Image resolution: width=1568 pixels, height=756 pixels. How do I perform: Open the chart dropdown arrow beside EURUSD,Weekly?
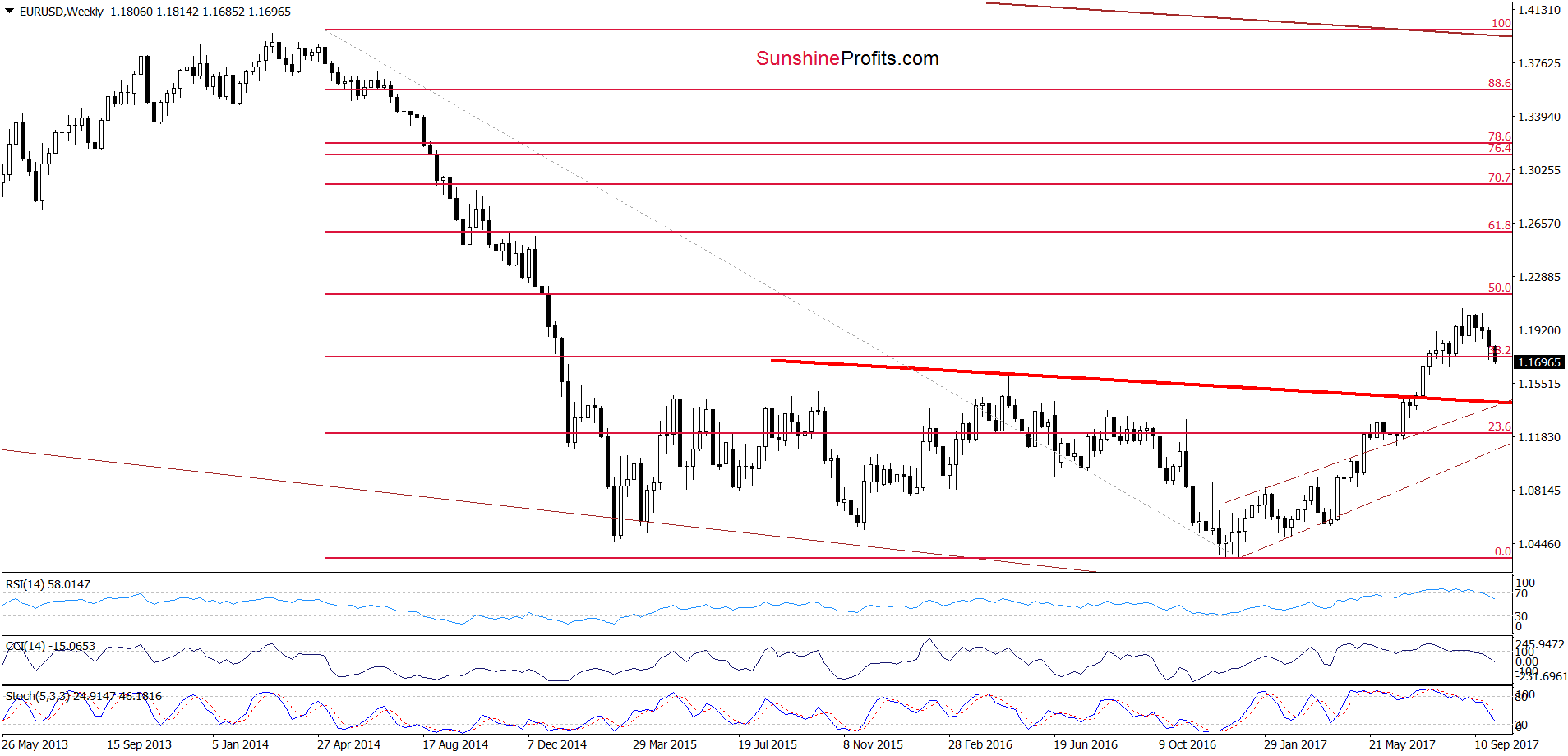(x=9, y=12)
